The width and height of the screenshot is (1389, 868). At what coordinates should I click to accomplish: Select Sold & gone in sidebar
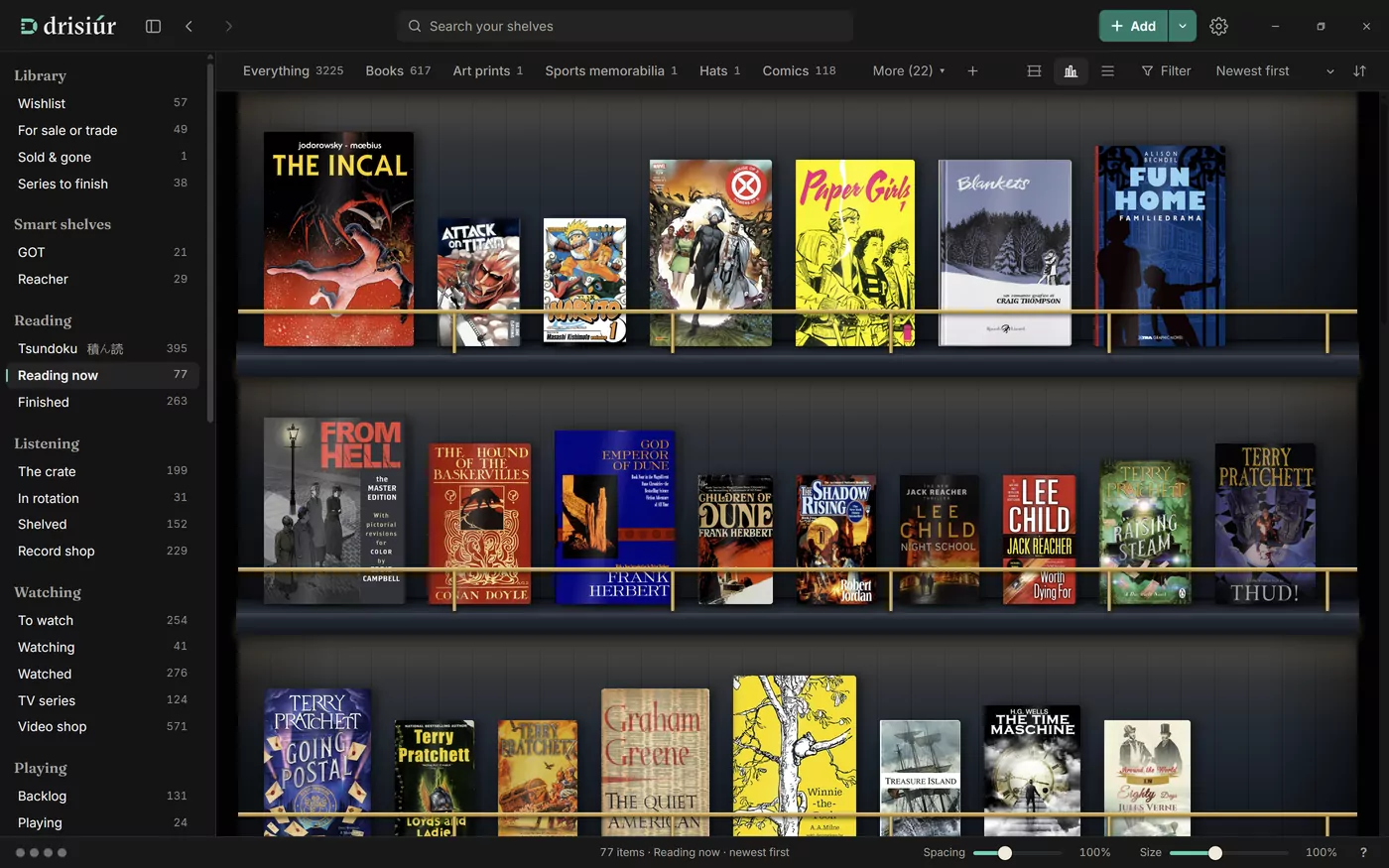[102, 157]
